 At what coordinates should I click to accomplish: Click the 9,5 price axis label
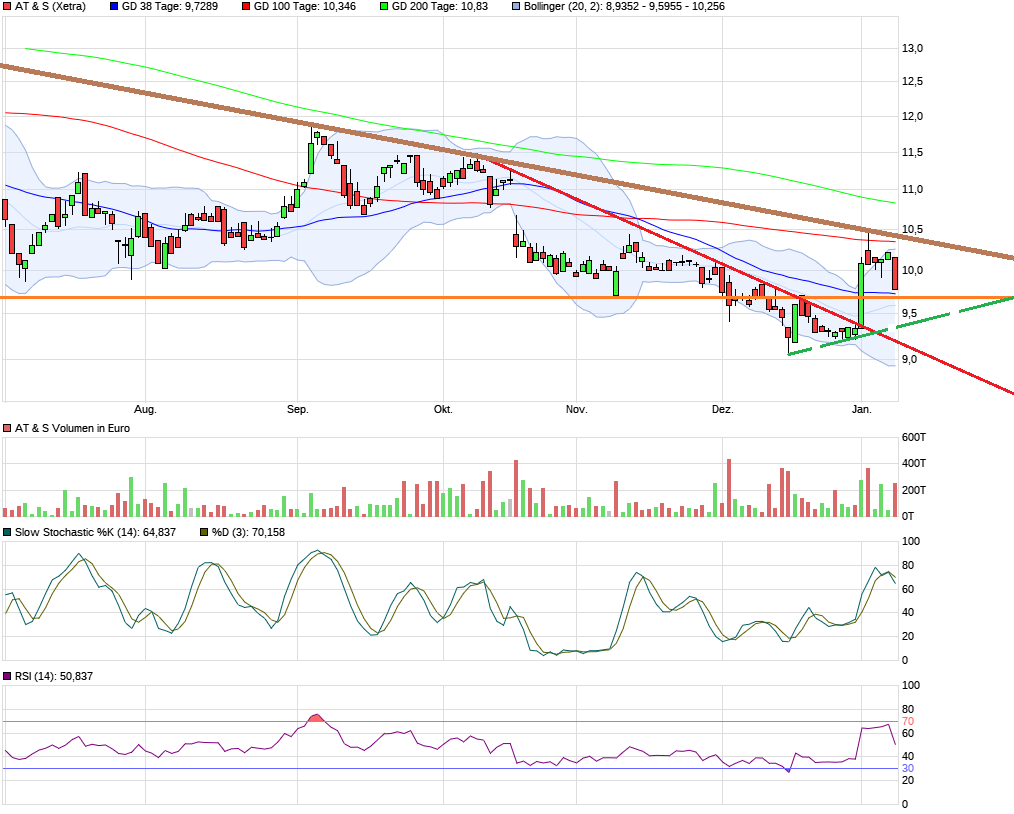909,314
